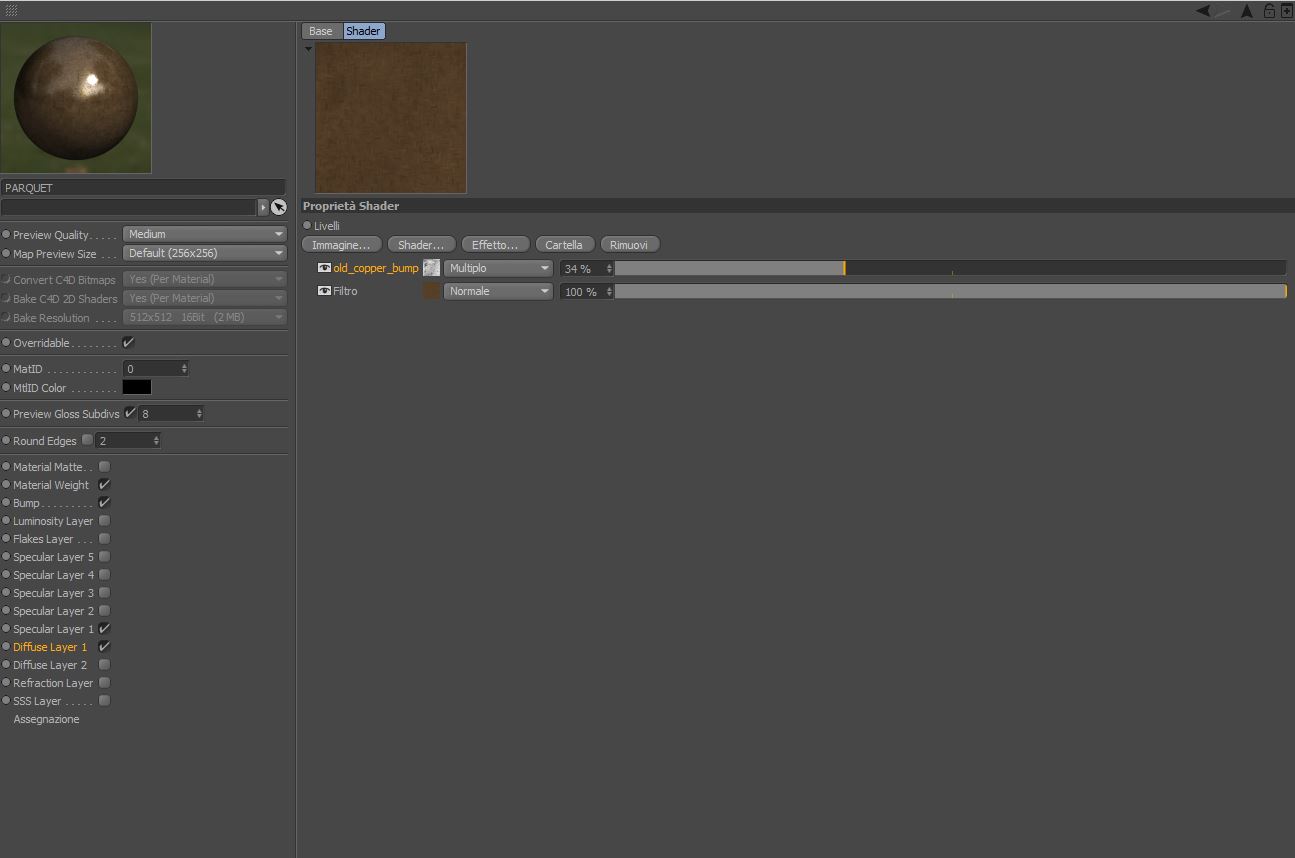Click the Filtro layer 100 % slider bar
This screenshot has height=858, width=1295.
950,291
